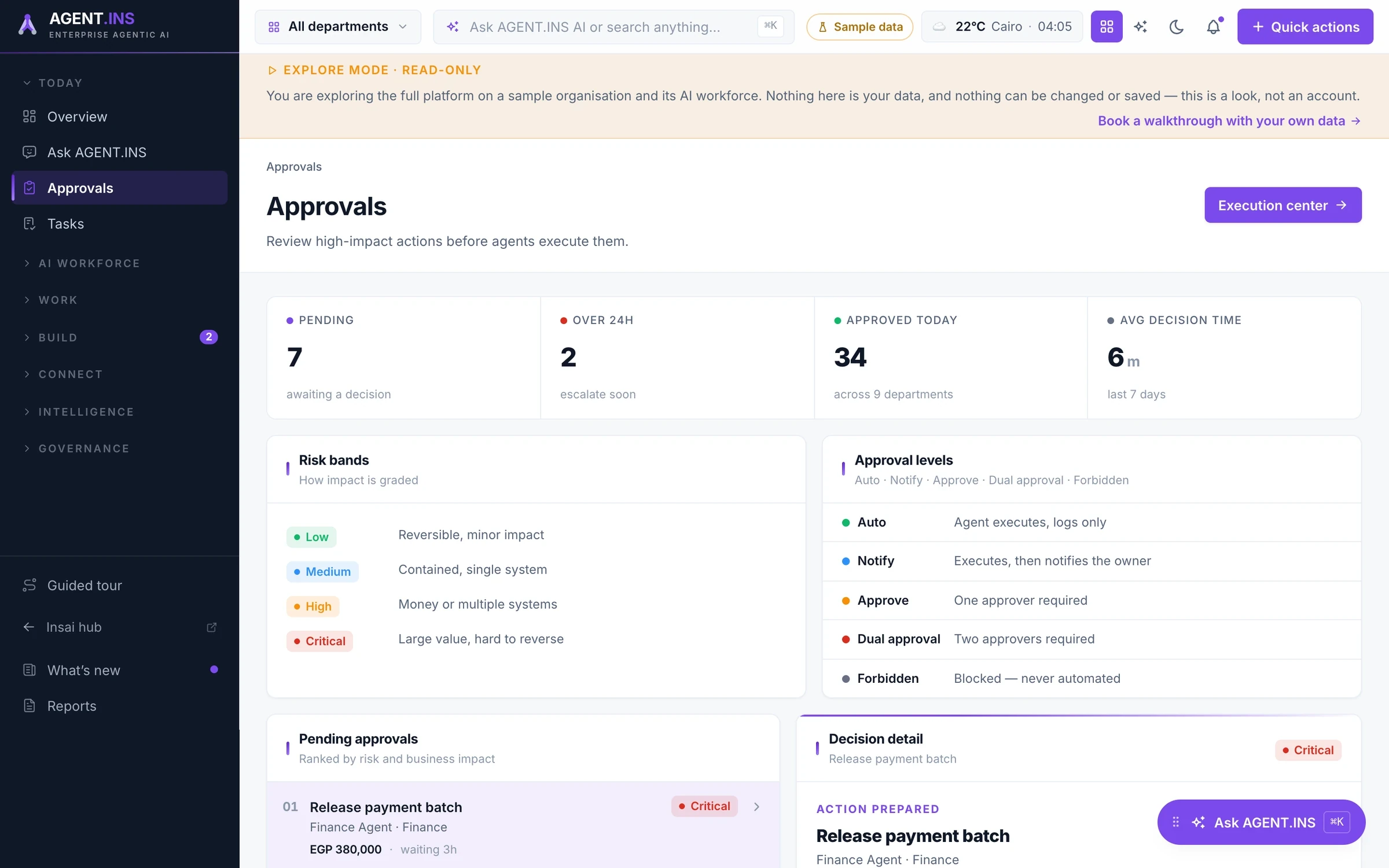Open Overview in the sidebar

coord(119,116)
